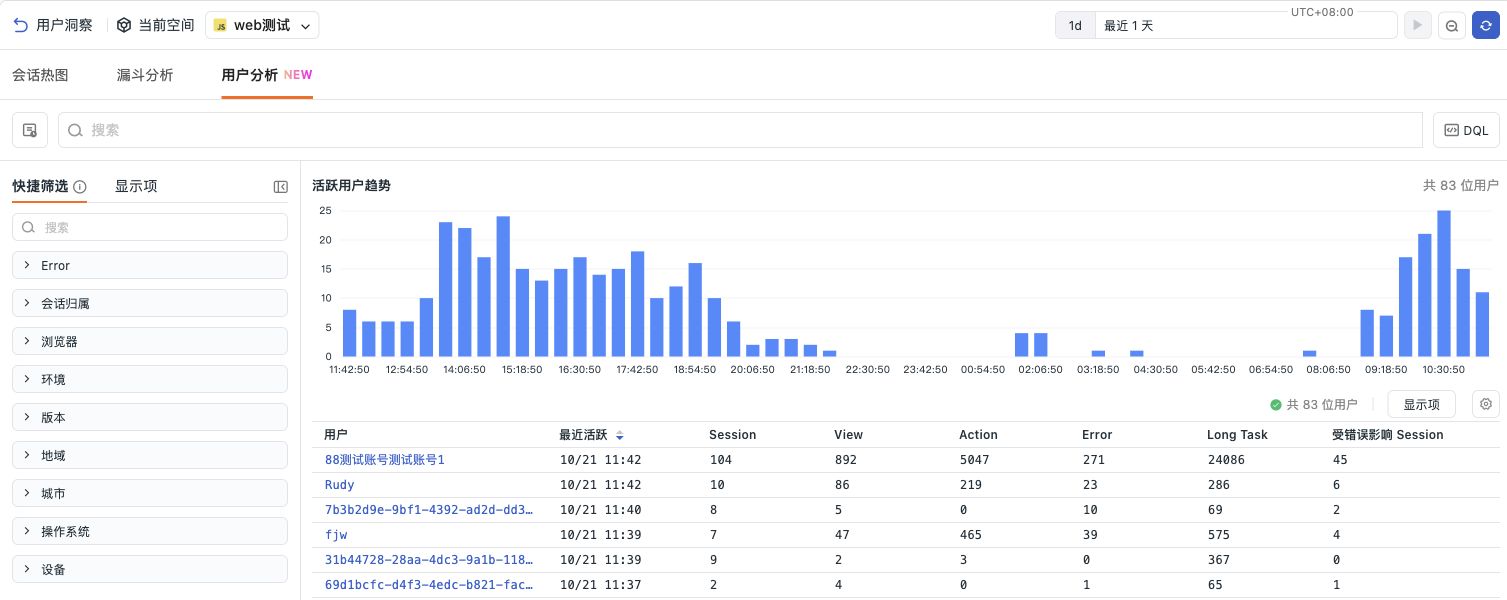Sort by 最近活跃 using sort arrows
The width and height of the screenshot is (1507, 600).
620,435
